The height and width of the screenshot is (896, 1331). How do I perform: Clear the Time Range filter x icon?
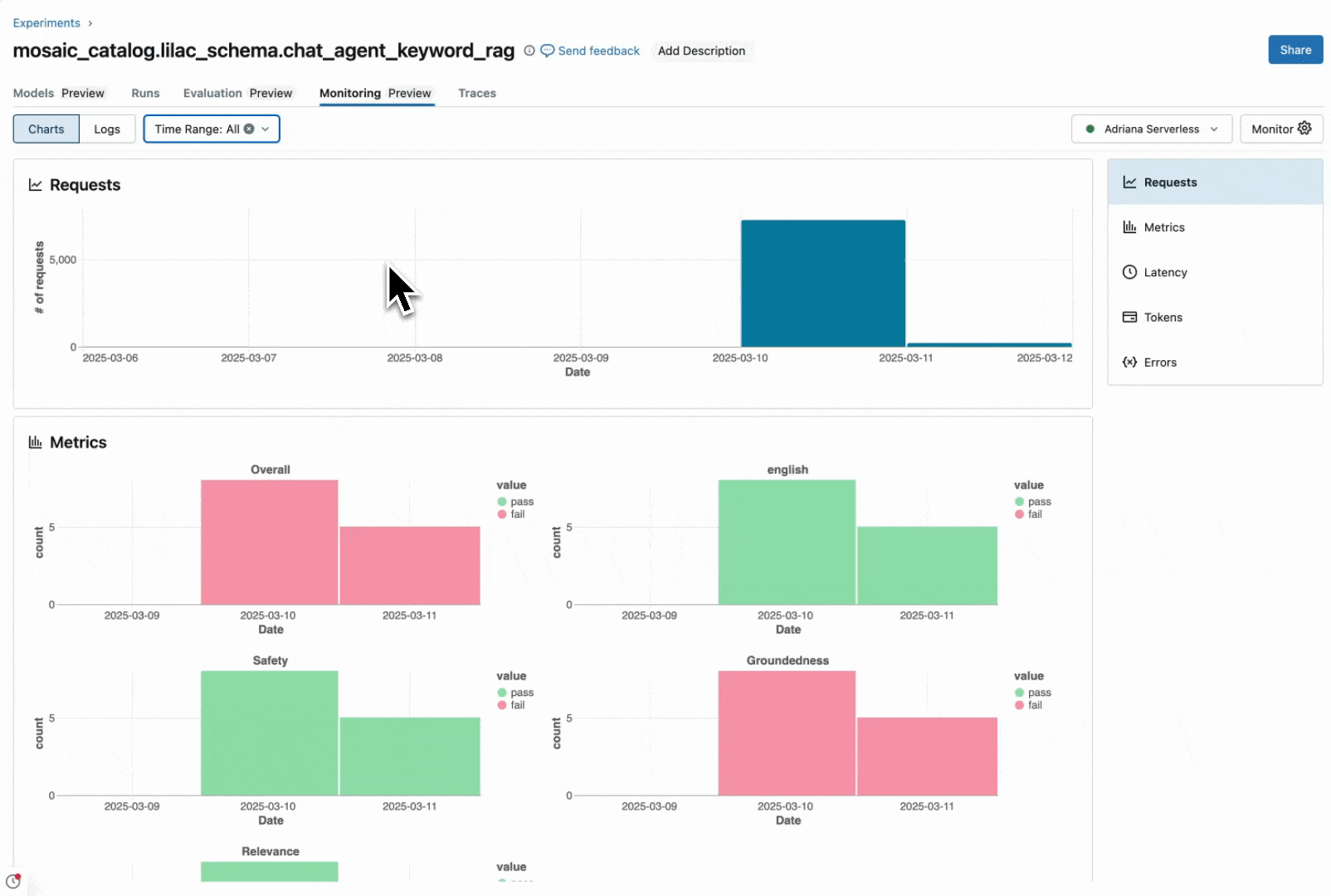pyautogui.click(x=249, y=129)
